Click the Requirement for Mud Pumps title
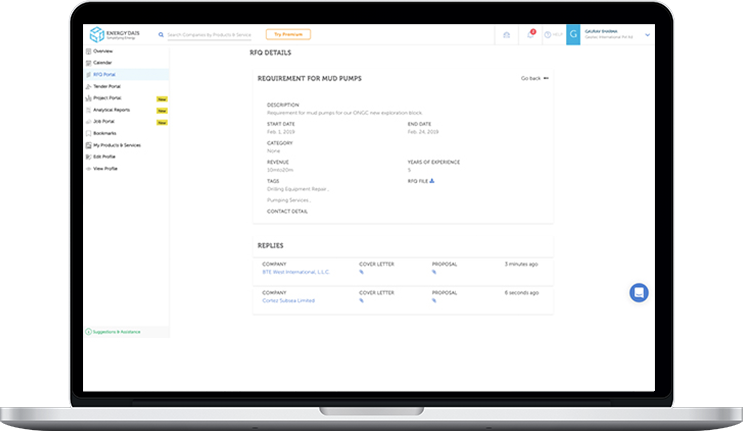743x431 pixels. tap(309, 79)
